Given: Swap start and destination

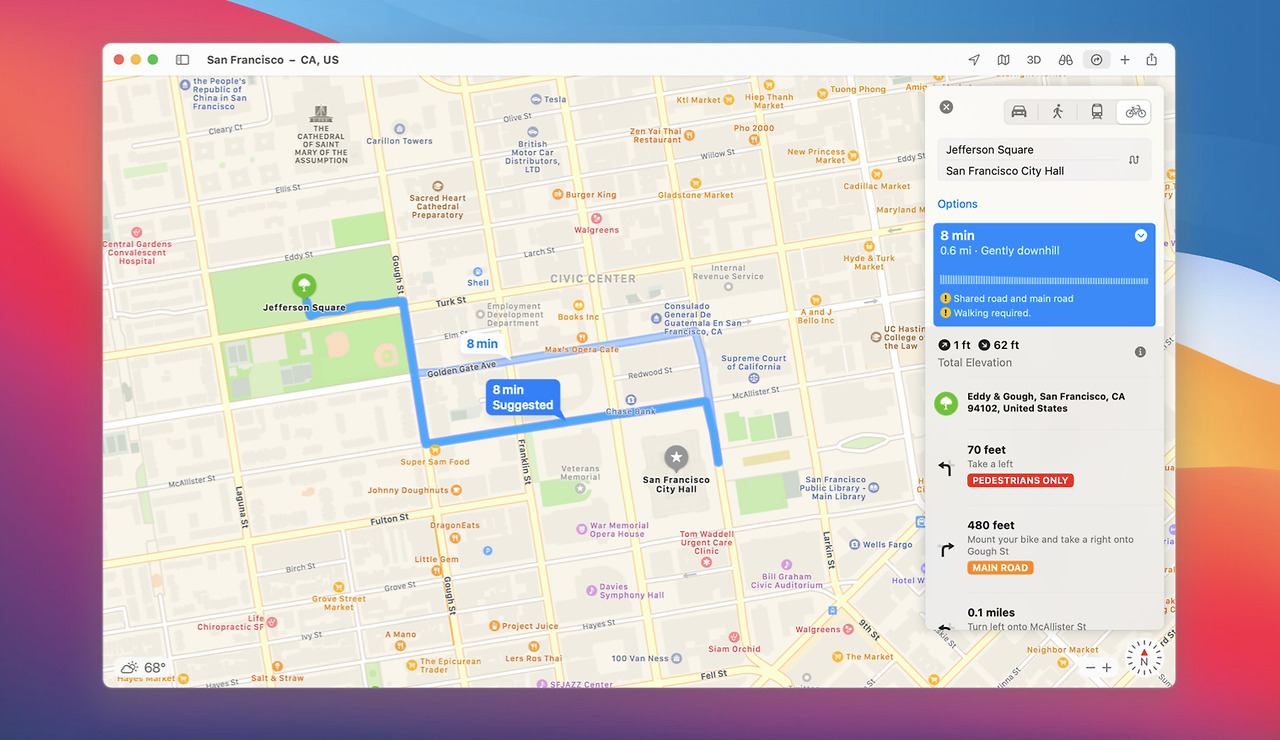Looking at the screenshot, I should (x=1134, y=160).
